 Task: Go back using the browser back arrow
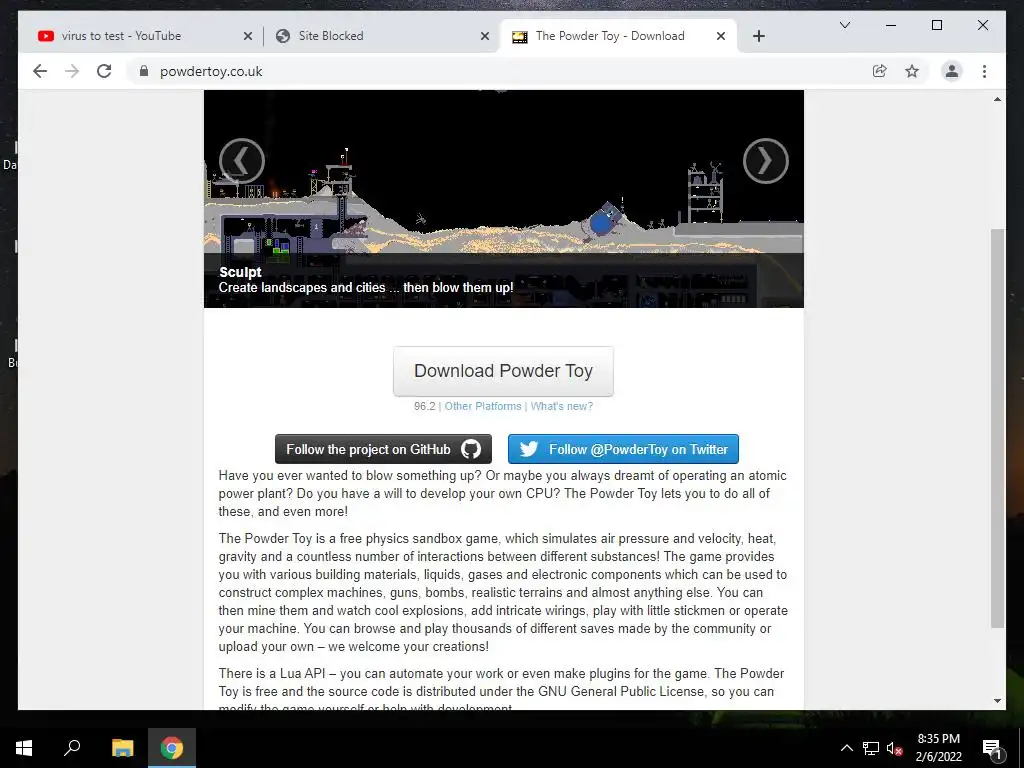click(x=40, y=71)
